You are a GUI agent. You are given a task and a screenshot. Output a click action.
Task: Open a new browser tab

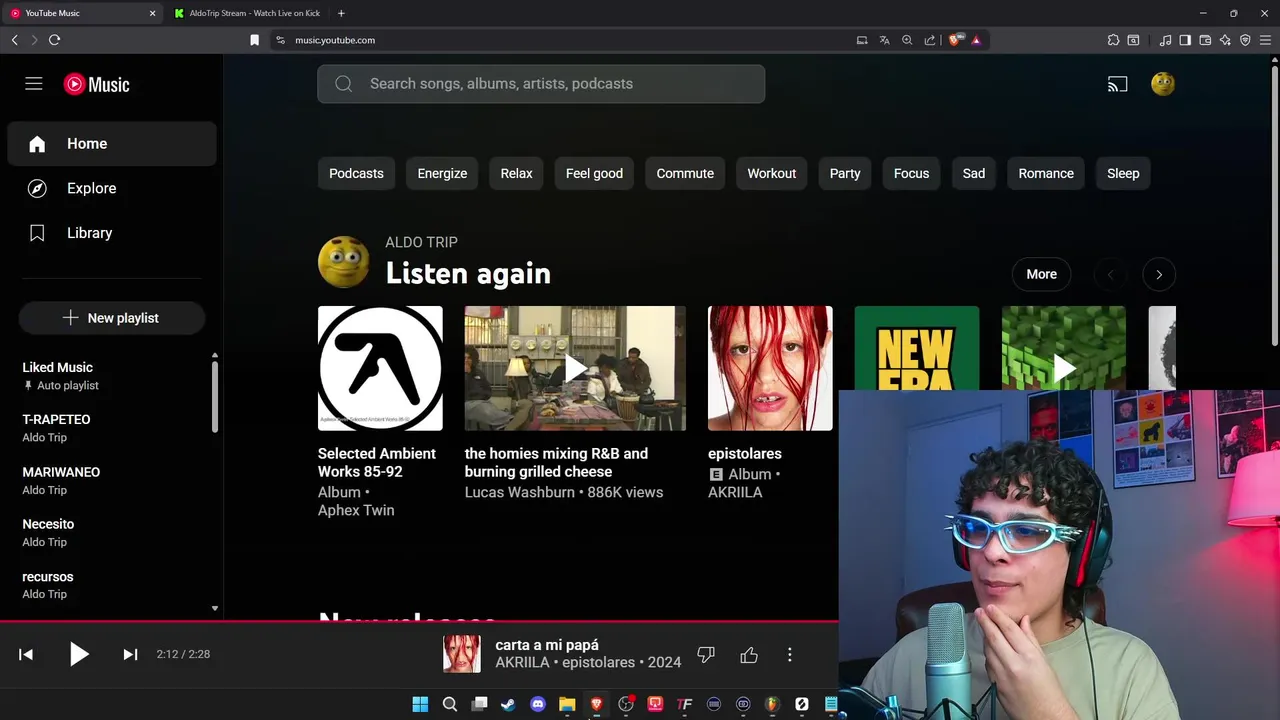tap(341, 13)
